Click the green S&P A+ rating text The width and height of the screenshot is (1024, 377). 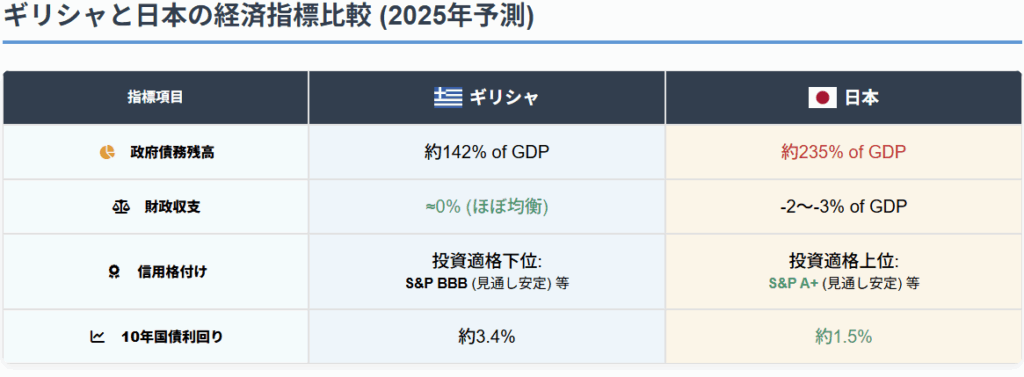tap(793, 284)
